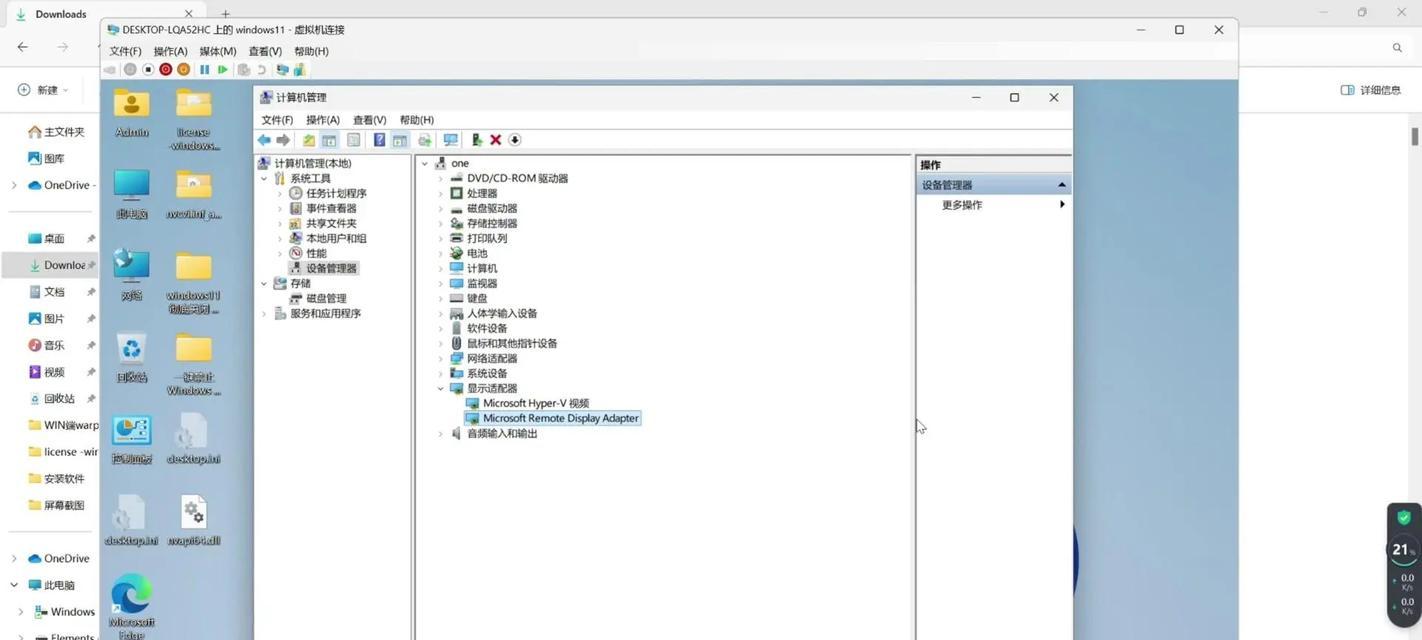Select the Microsoft Edge icon on VM desktop
This screenshot has width=1422, height=640.
coord(132,606)
